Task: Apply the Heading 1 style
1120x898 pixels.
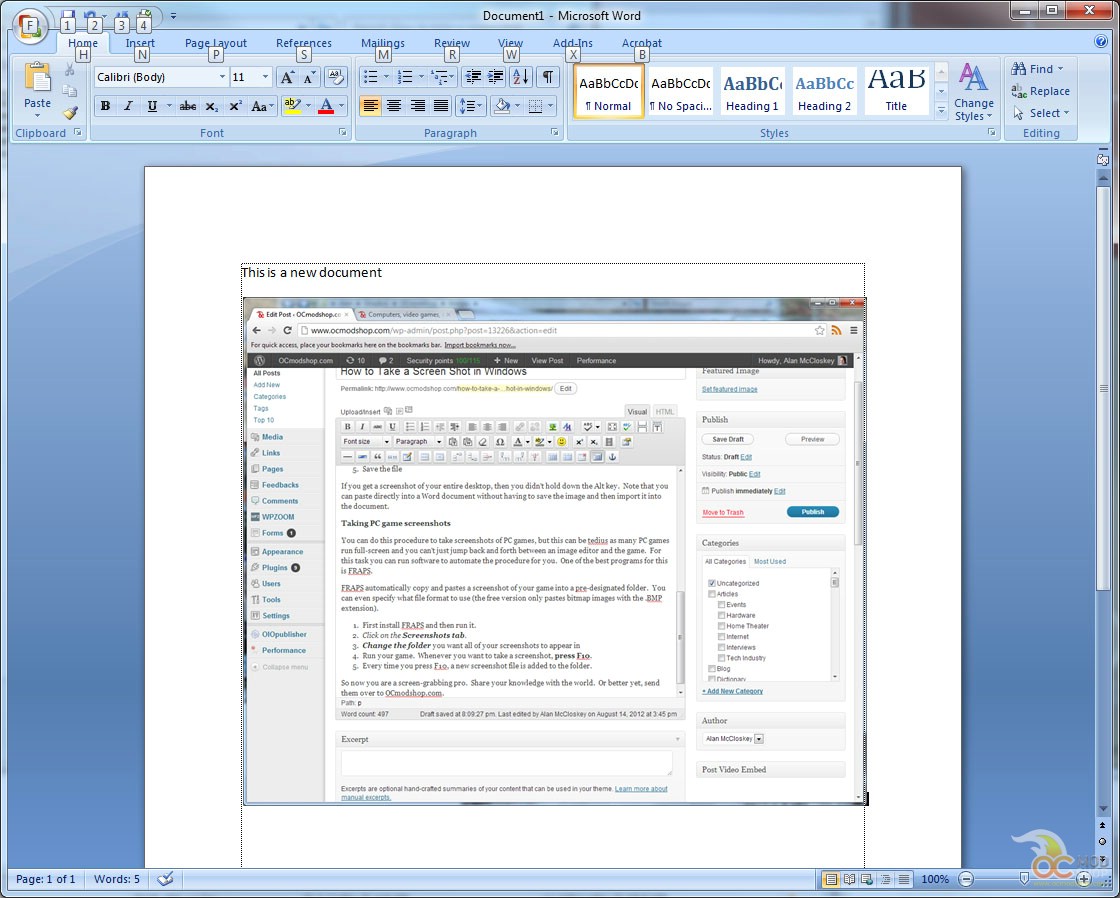Action: 752,91
